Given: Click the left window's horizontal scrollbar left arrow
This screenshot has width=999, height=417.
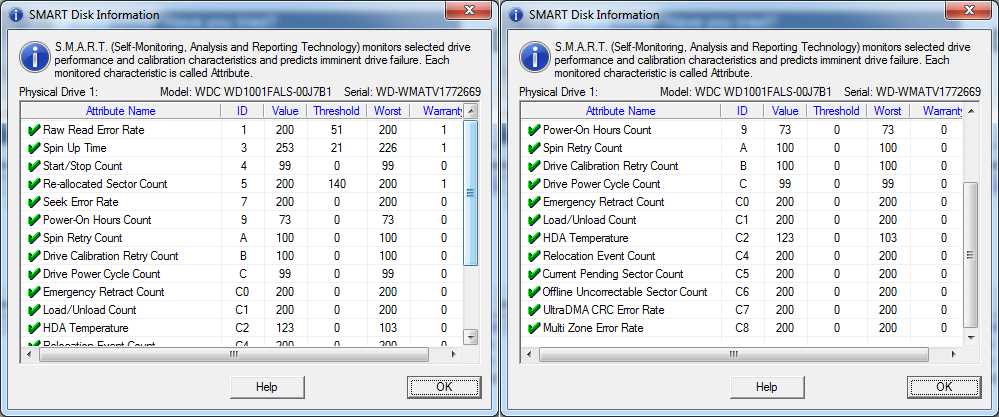Looking at the screenshot, I should [x=29, y=354].
